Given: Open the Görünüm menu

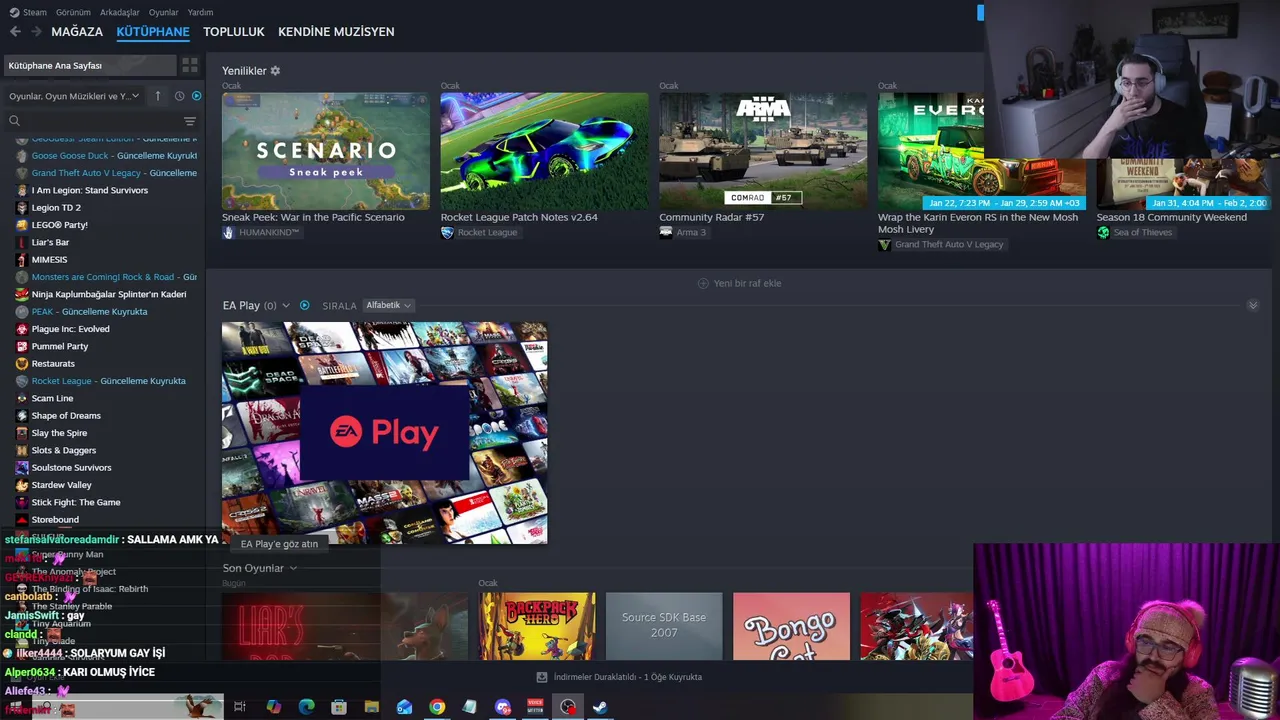Looking at the screenshot, I should pos(73,12).
